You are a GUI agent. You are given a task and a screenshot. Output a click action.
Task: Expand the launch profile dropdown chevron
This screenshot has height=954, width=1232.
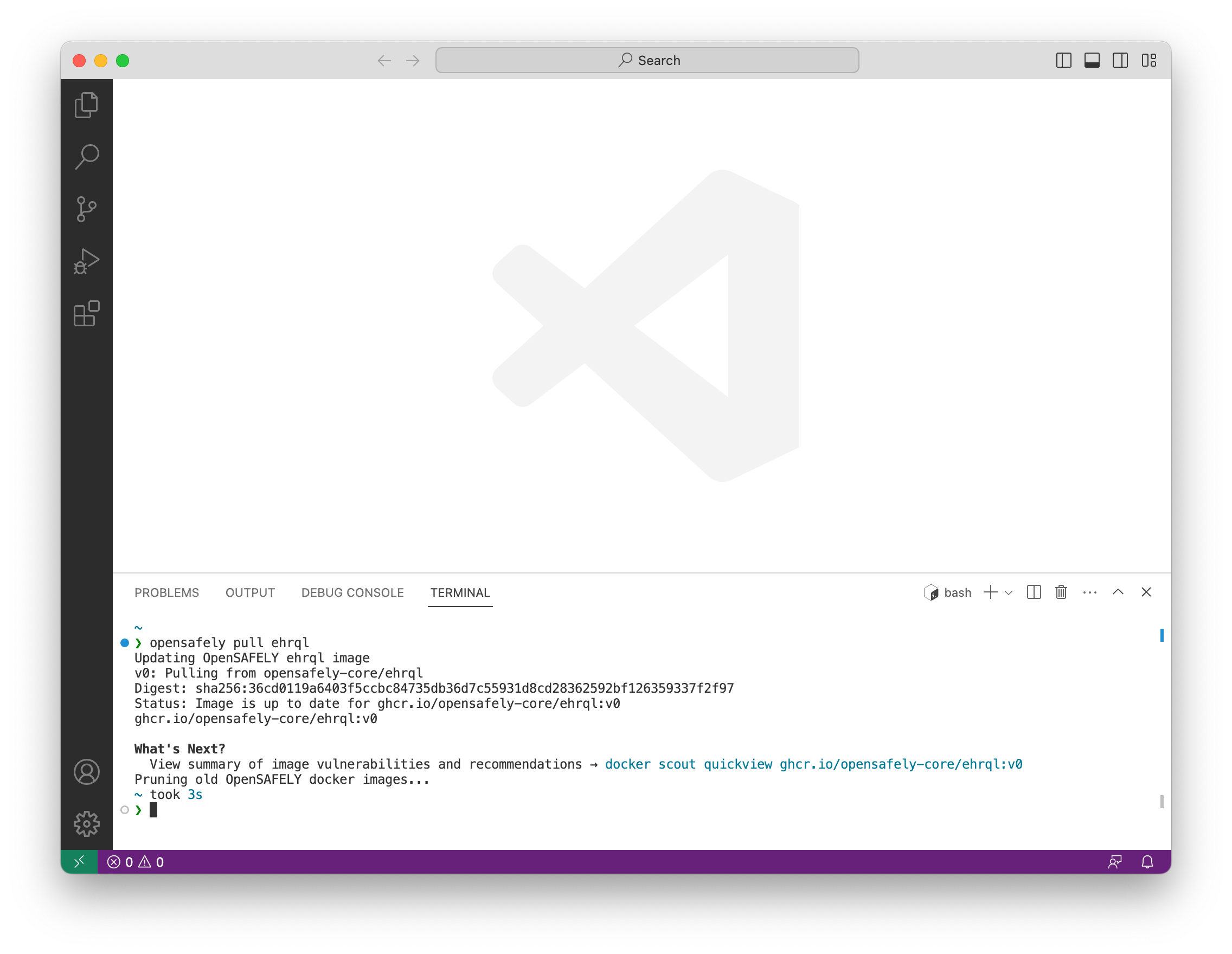tap(1009, 592)
